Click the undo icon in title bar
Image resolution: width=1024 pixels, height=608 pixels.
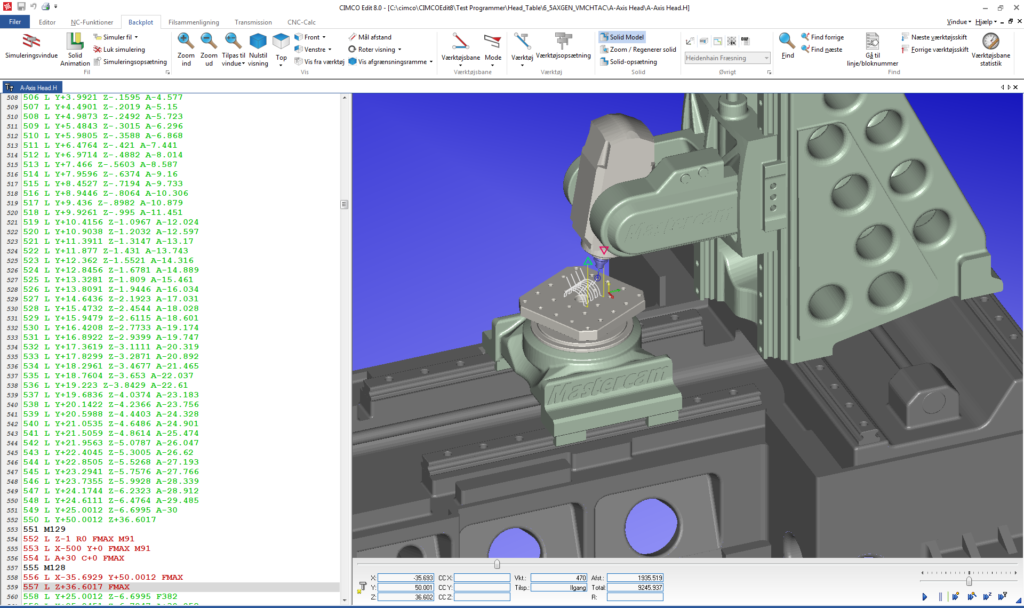[33, 7]
